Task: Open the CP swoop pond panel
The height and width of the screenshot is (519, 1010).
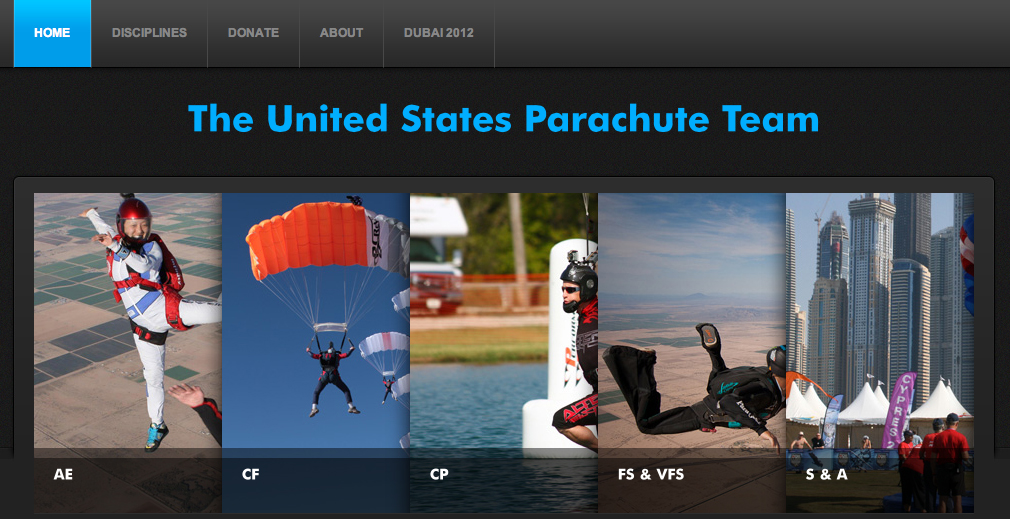Action: (504, 353)
